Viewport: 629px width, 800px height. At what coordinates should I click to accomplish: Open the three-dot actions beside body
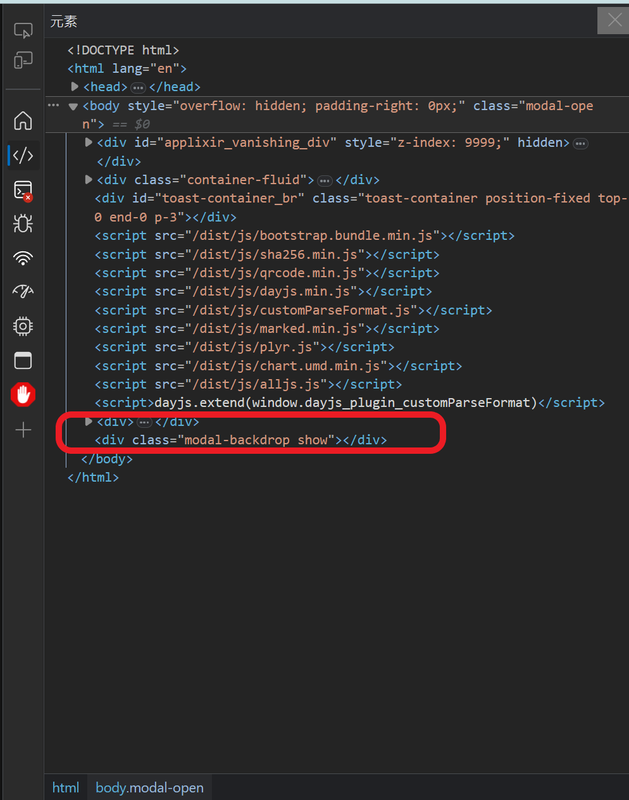pos(54,106)
